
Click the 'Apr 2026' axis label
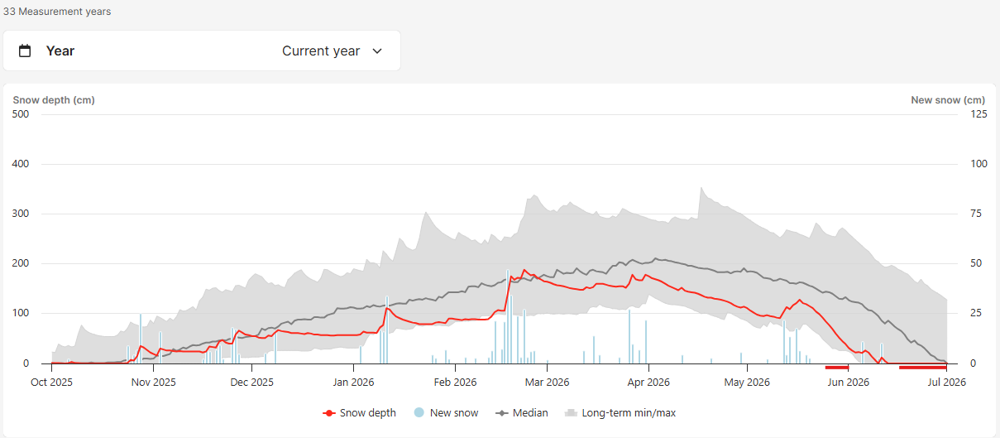coord(648,383)
